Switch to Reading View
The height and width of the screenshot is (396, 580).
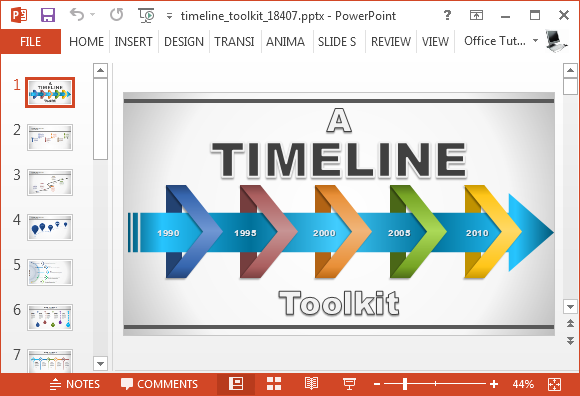[311, 384]
